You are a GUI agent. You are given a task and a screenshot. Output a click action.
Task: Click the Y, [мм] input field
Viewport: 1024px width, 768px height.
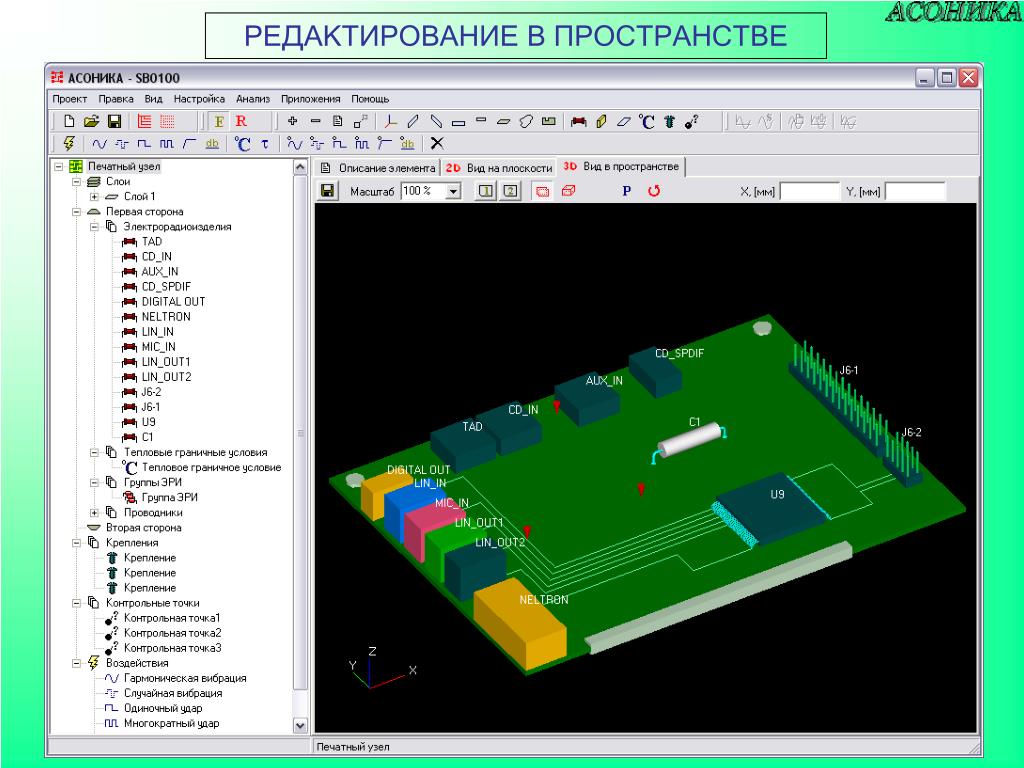pos(915,191)
